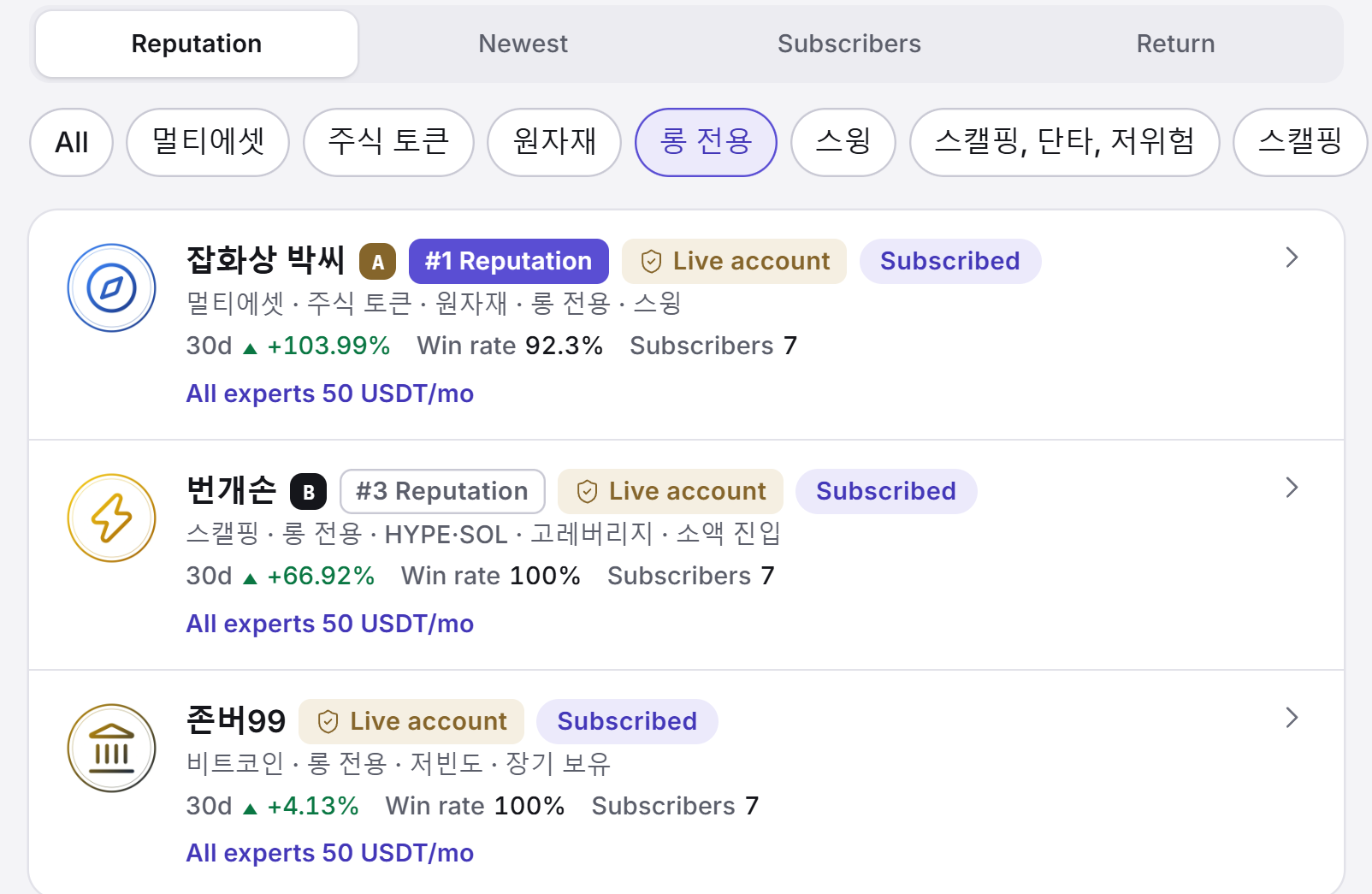The height and width of the screenshot is (894, 1372).
Task: Click the gold lightning bolt avatar of 번개손
Action: 111,519
